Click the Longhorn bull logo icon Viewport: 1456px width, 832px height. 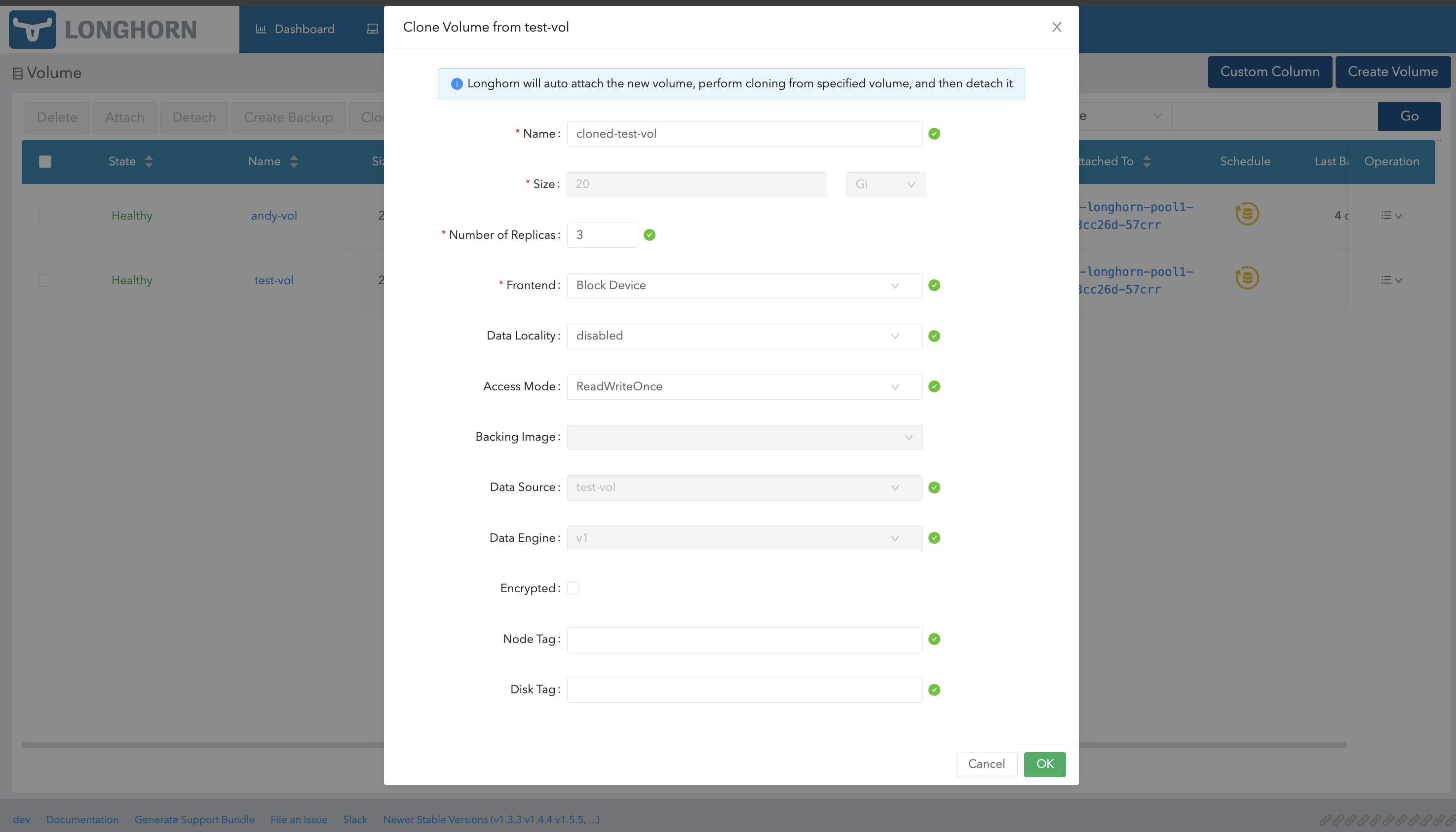(33, 29)
